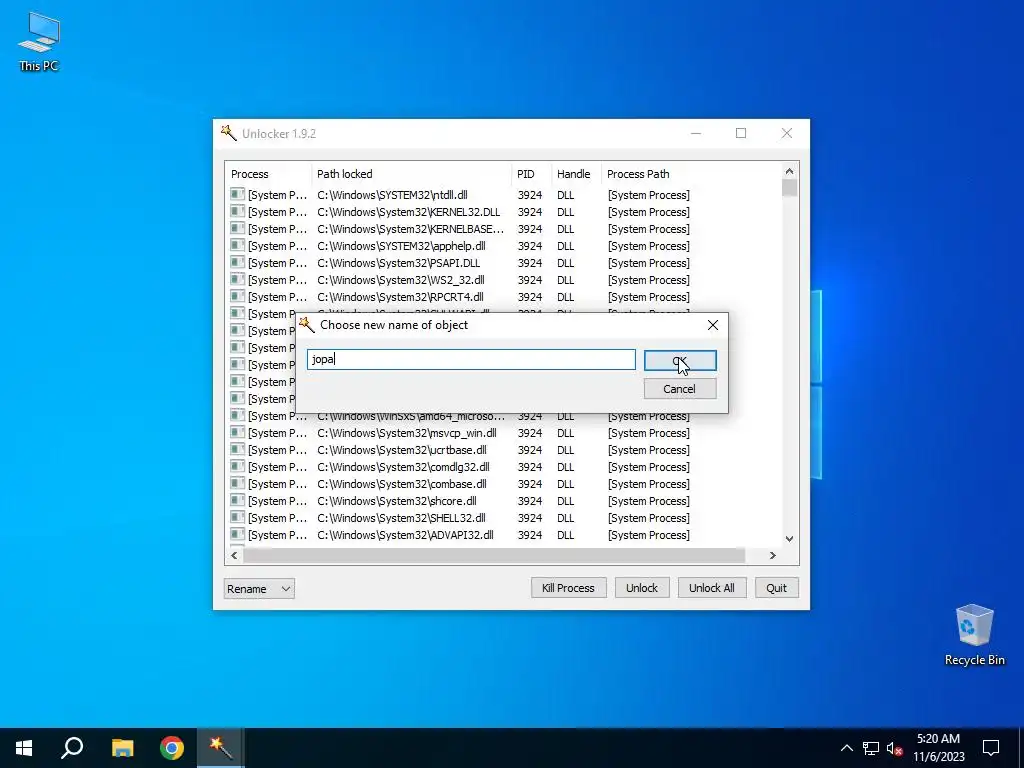
Task: Show hidden system tray icons
Action: click(846, 748)
